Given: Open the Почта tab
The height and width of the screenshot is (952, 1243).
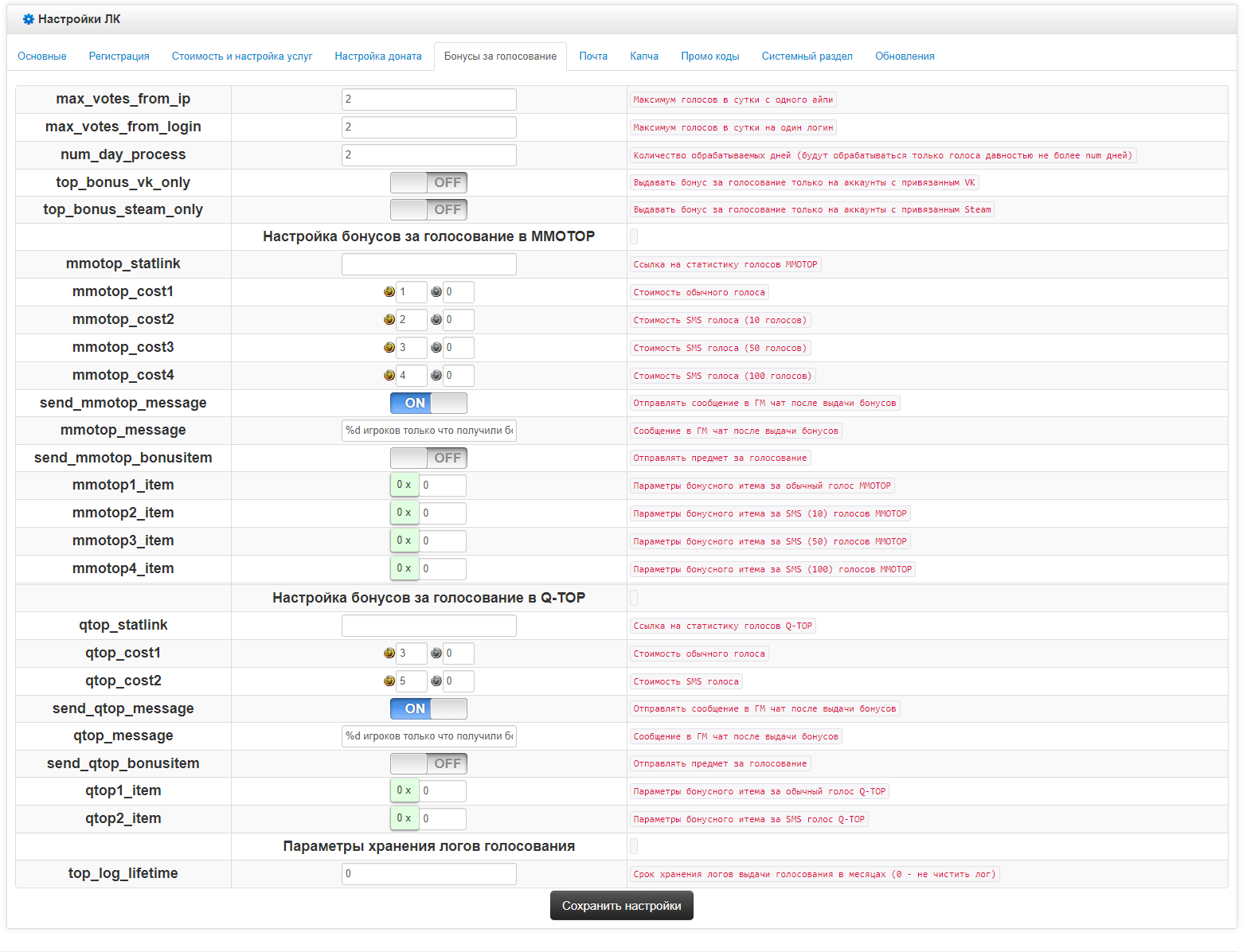Looking at the screenshot, I should (593, 57).
